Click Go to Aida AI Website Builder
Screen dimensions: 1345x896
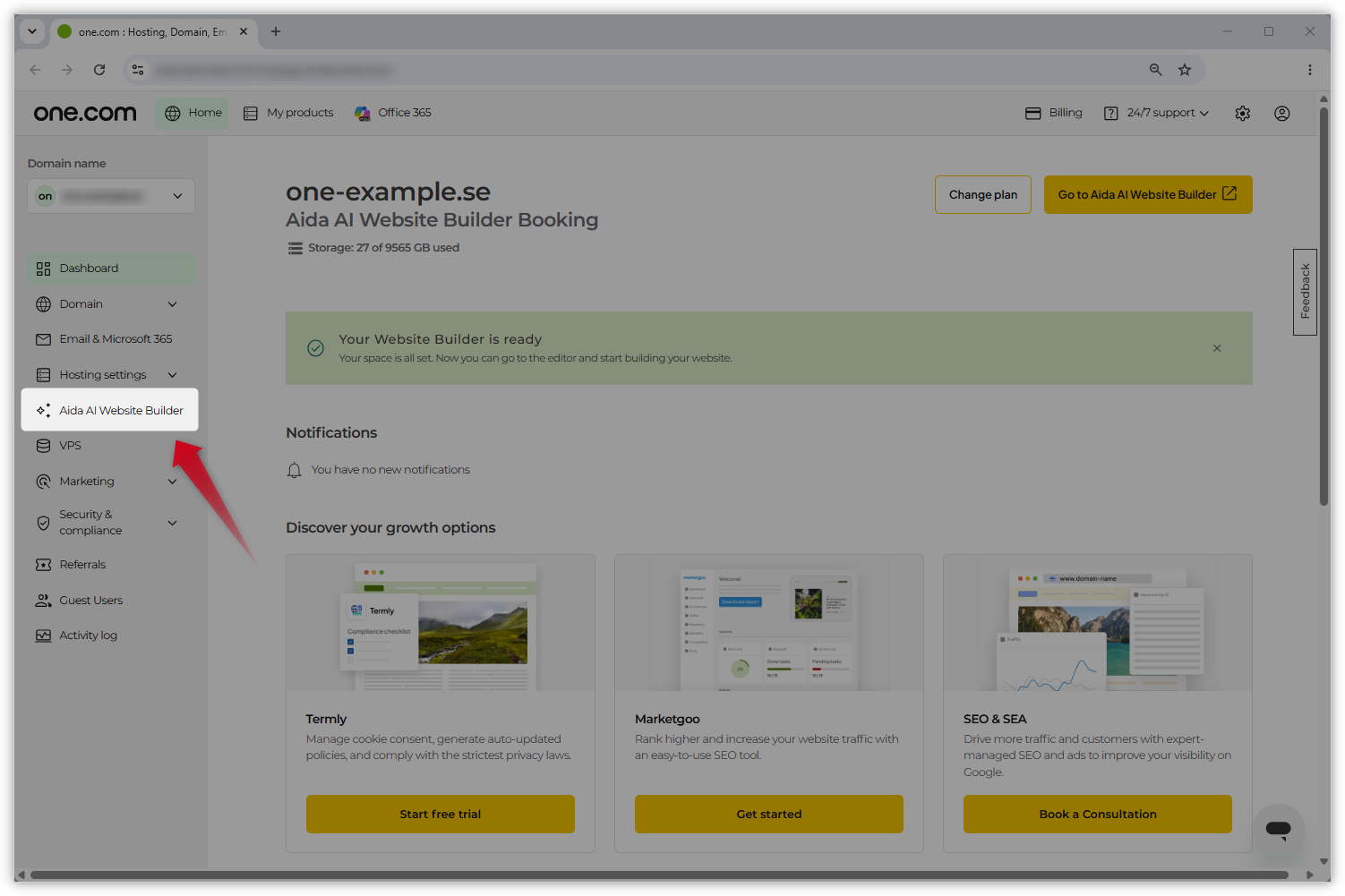click(x=1148, y=195)
